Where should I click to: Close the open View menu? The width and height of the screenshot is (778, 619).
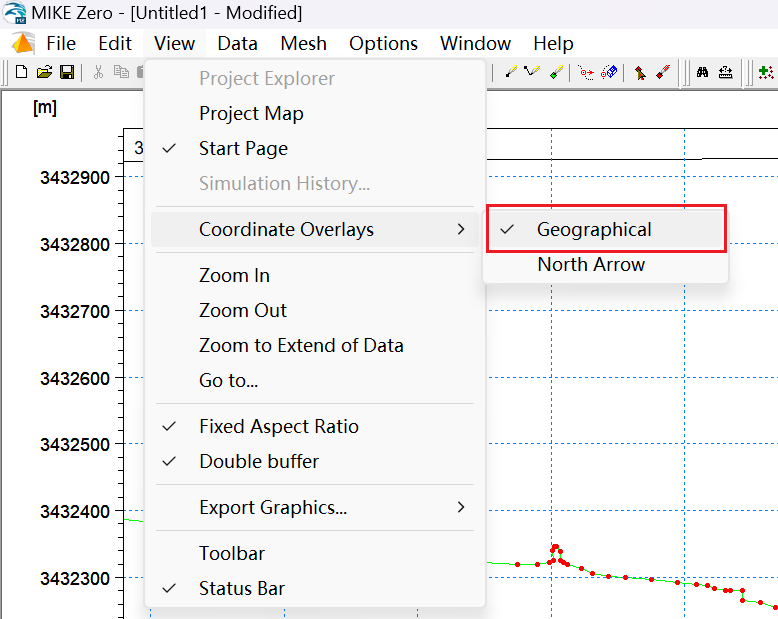174,44
